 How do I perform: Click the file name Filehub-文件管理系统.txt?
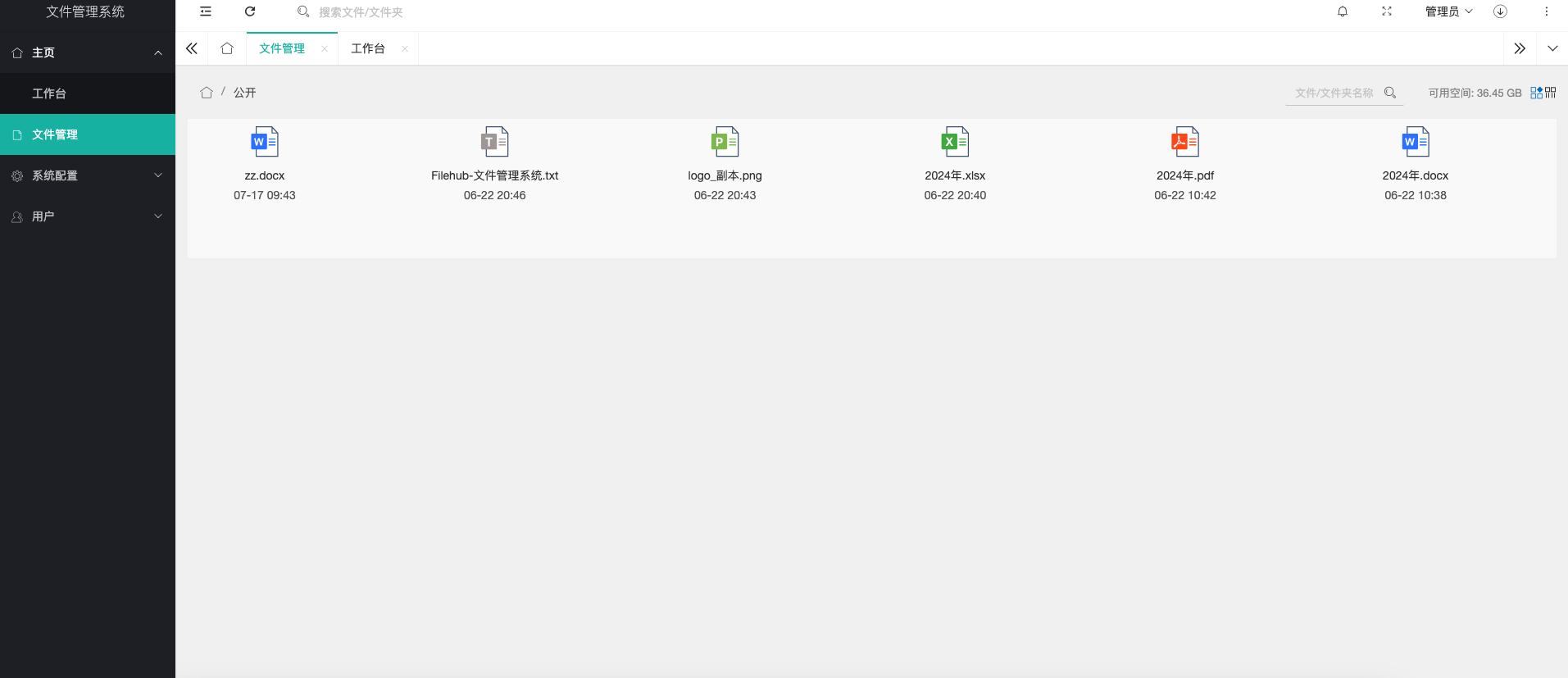coord(495,175)
